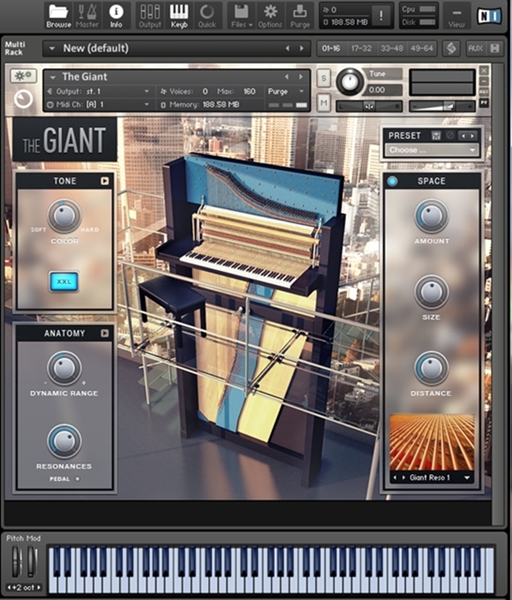The image size is (512, 600).
Task: Save preset with PRESET disk icon
Action: point(435,135)
